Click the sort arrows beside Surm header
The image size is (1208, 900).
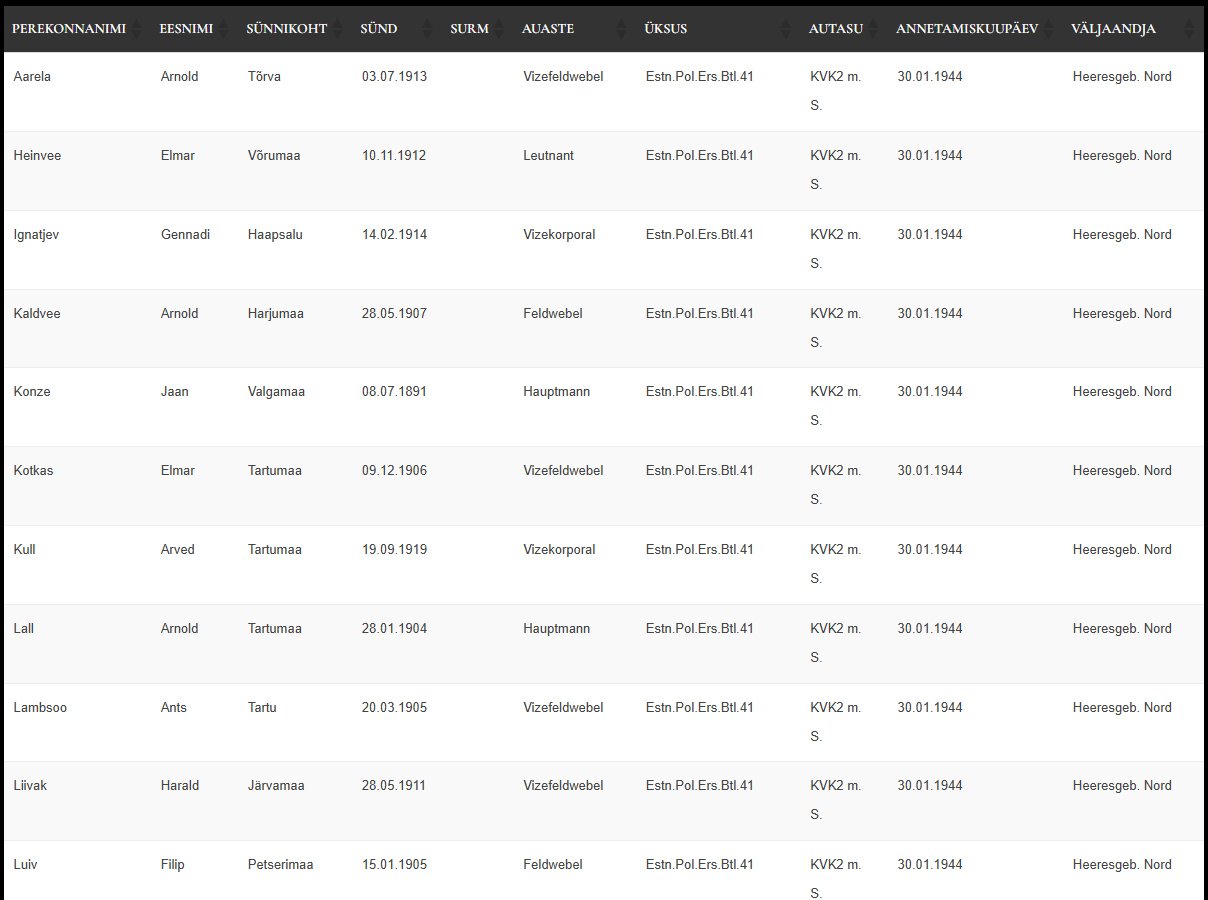point(500,29)
